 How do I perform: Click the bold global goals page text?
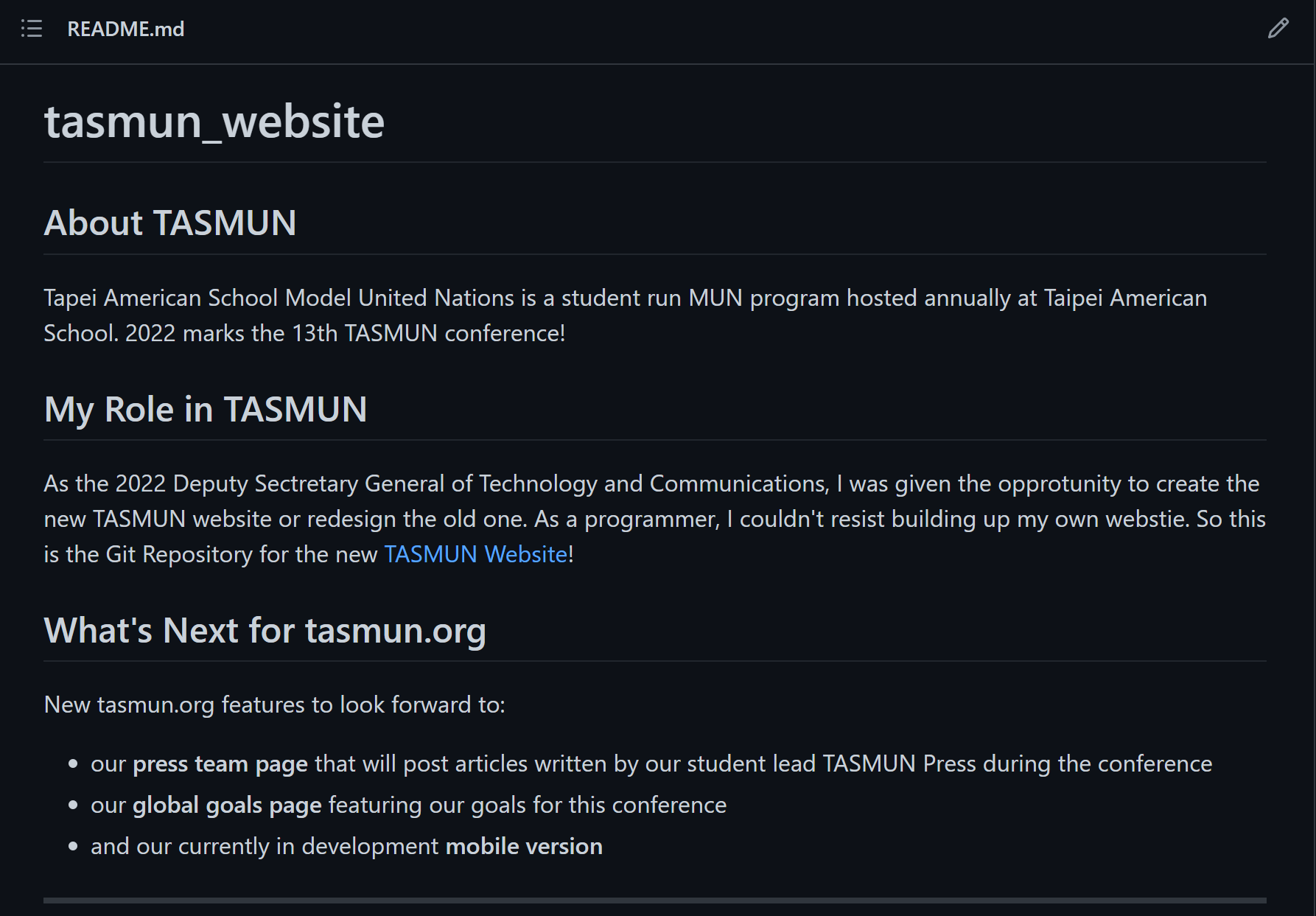(x=227, y=805)
